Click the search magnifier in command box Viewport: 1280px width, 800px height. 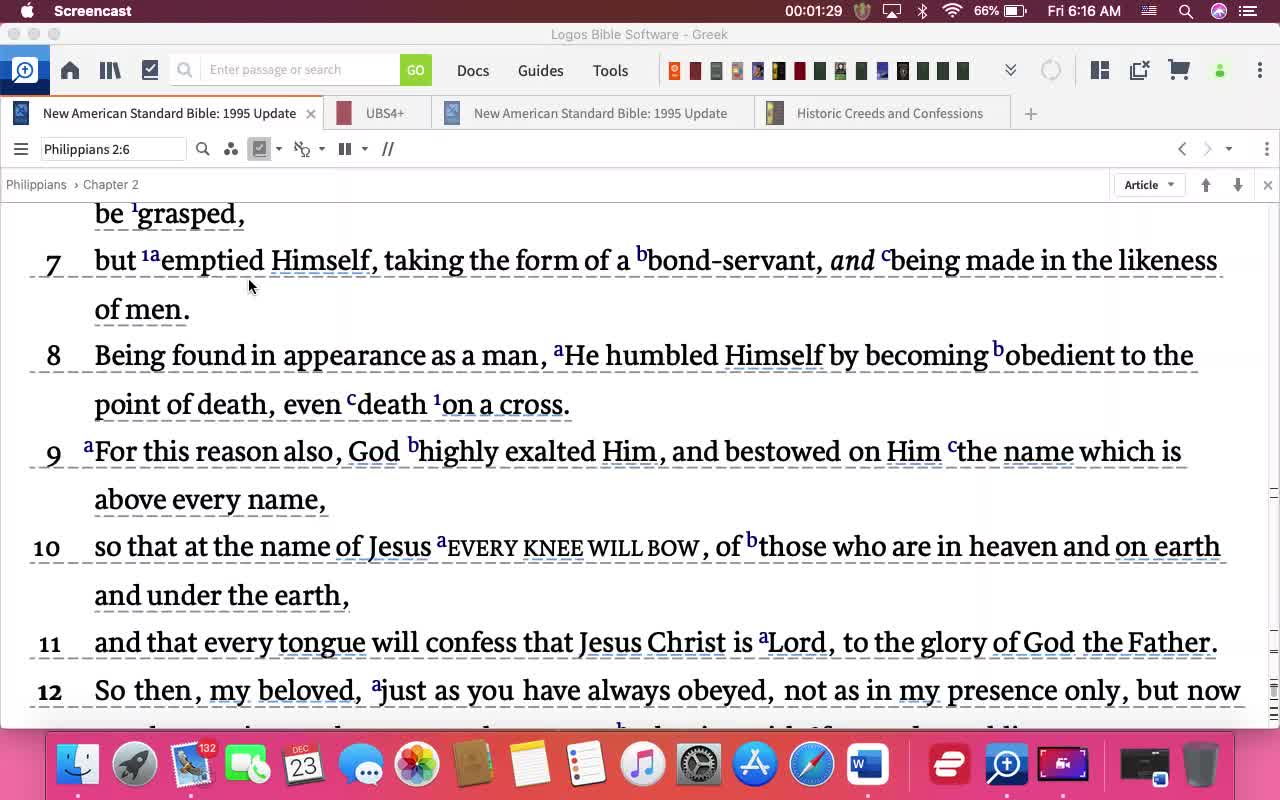point(184,70)
